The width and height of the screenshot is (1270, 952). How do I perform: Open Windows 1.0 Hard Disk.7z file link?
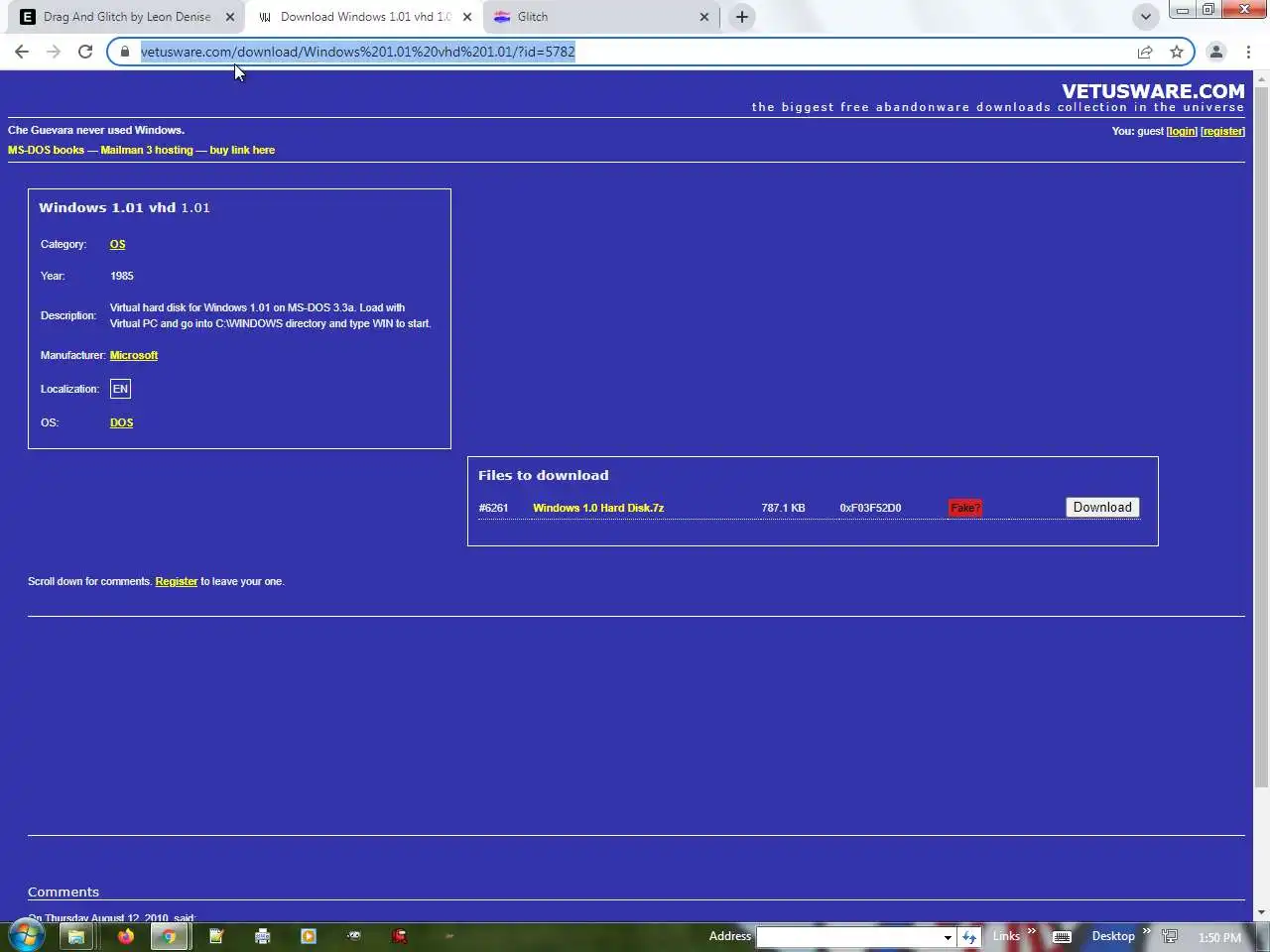pyautogui.click(x=598, y=508)
